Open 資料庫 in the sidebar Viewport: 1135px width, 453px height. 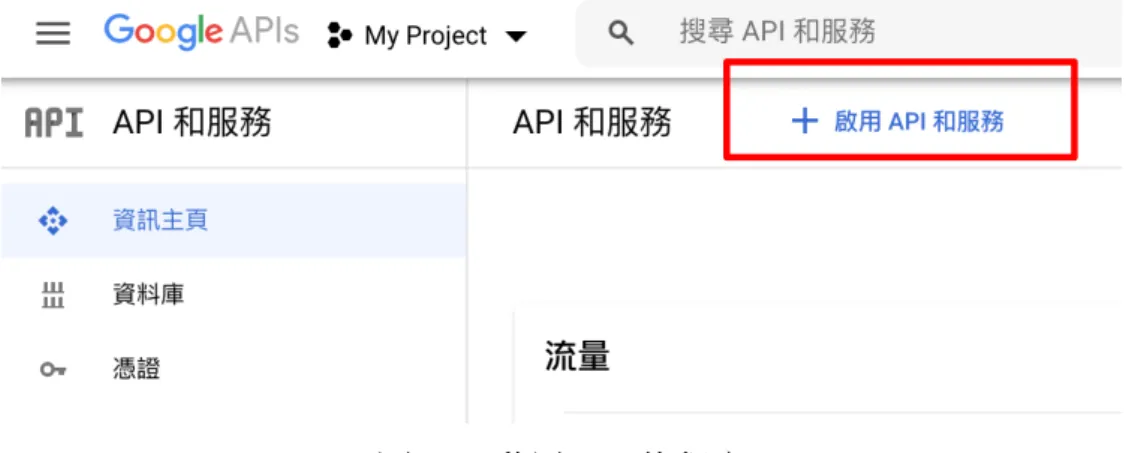[x=233, y=295]
